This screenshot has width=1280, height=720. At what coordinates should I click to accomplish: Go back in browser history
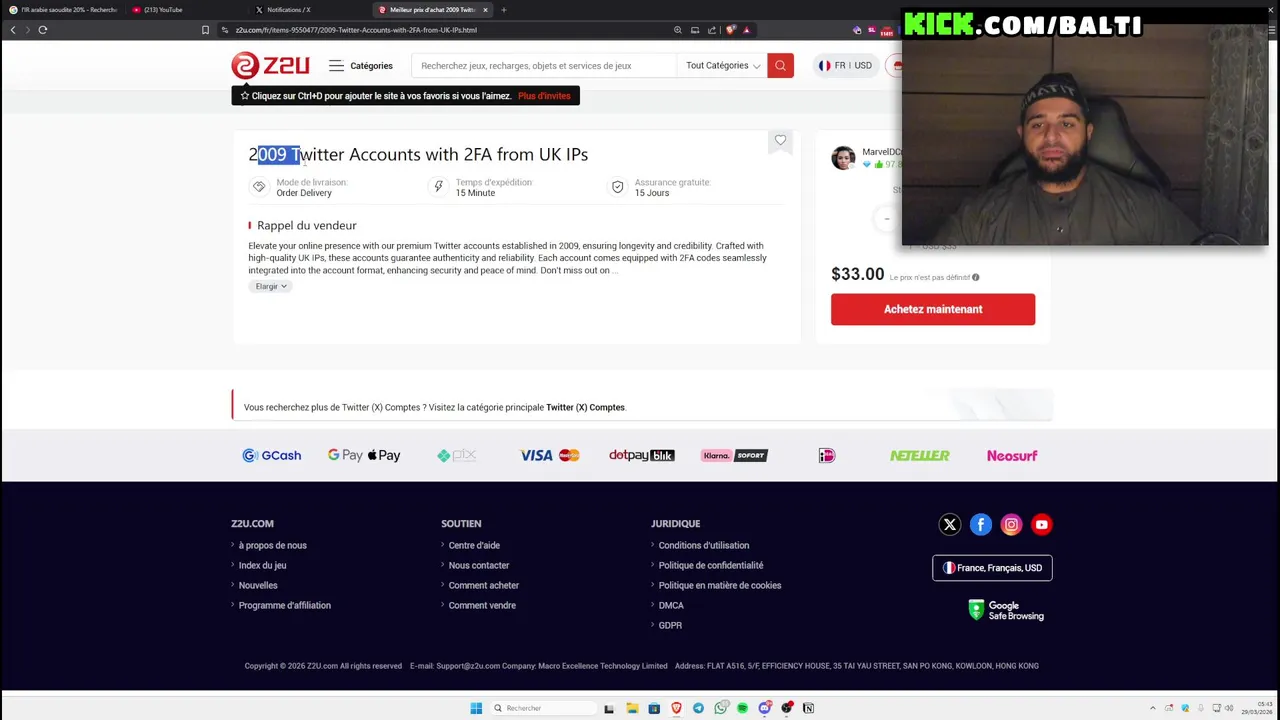click(13, 30)
